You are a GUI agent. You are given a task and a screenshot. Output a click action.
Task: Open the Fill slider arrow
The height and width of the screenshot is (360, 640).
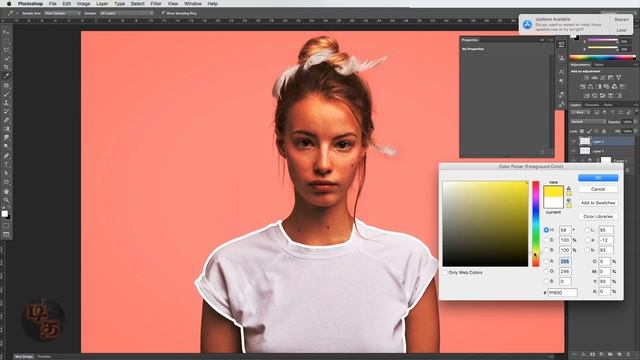click(x=635, y=131)
